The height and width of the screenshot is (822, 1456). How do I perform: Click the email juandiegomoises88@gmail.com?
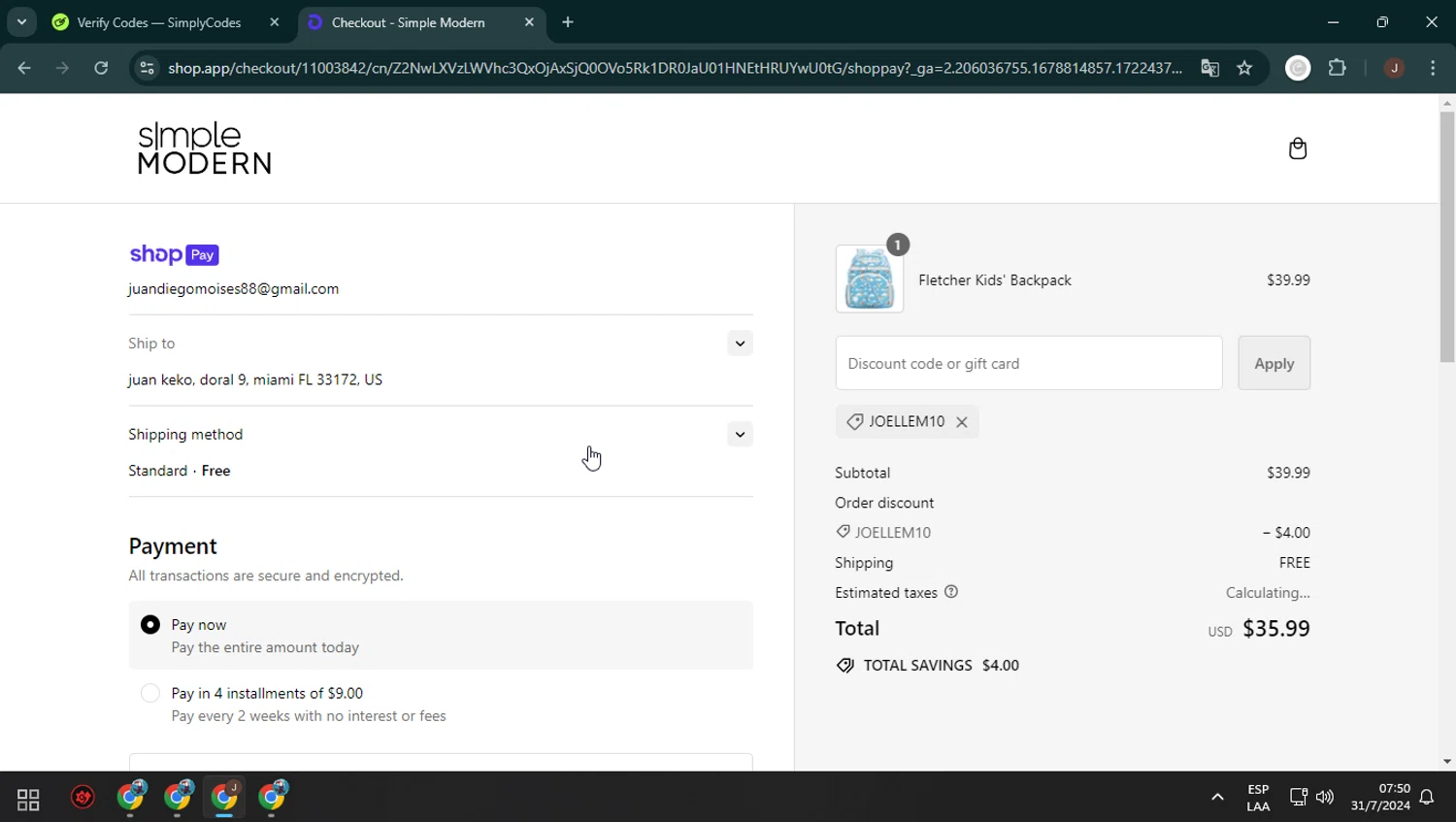[x=234, y=289]
